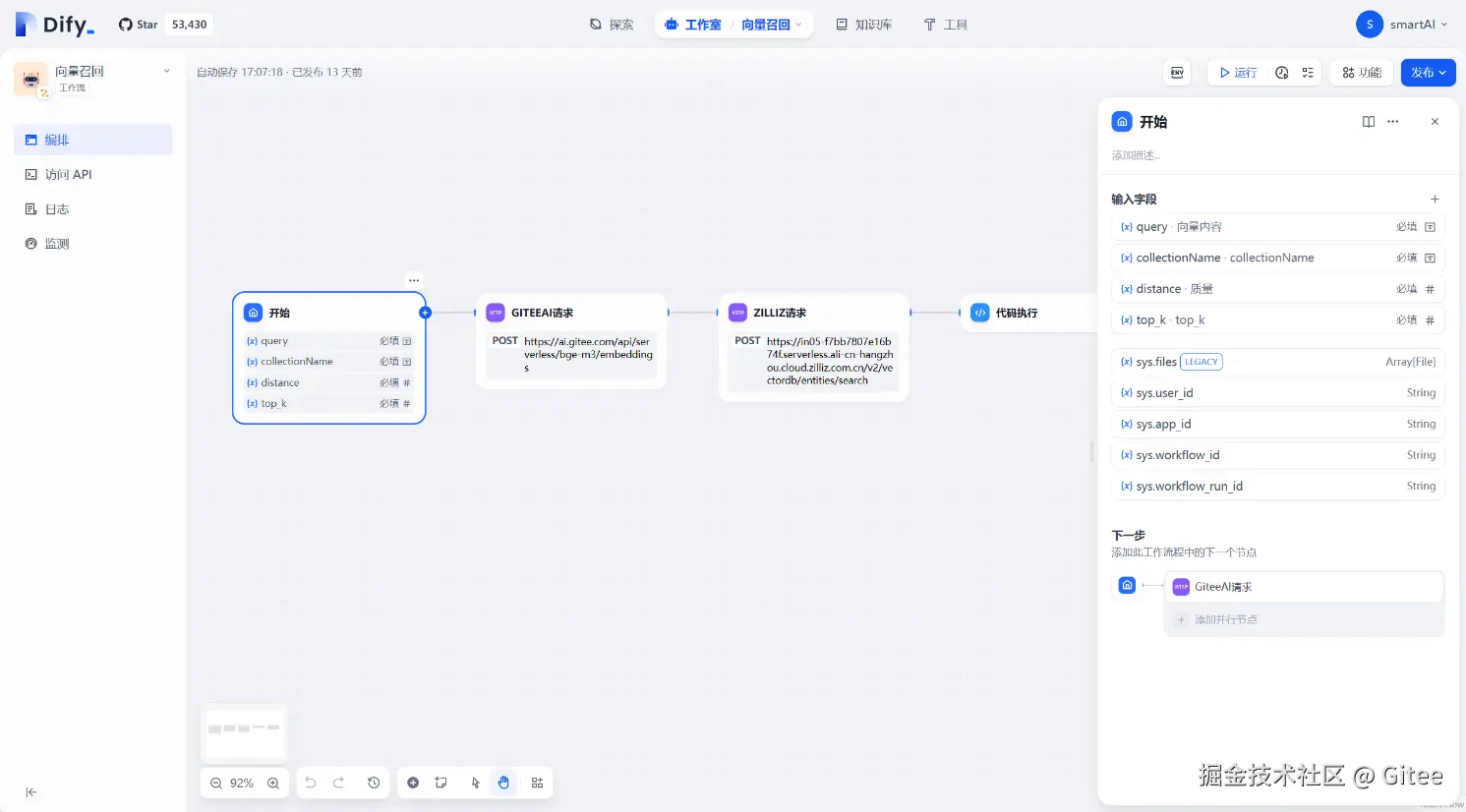This screenshot has width=1466, height=812.
Task: Click the sys.workflow_run_id variable row
Action: tap(1277, 487)
